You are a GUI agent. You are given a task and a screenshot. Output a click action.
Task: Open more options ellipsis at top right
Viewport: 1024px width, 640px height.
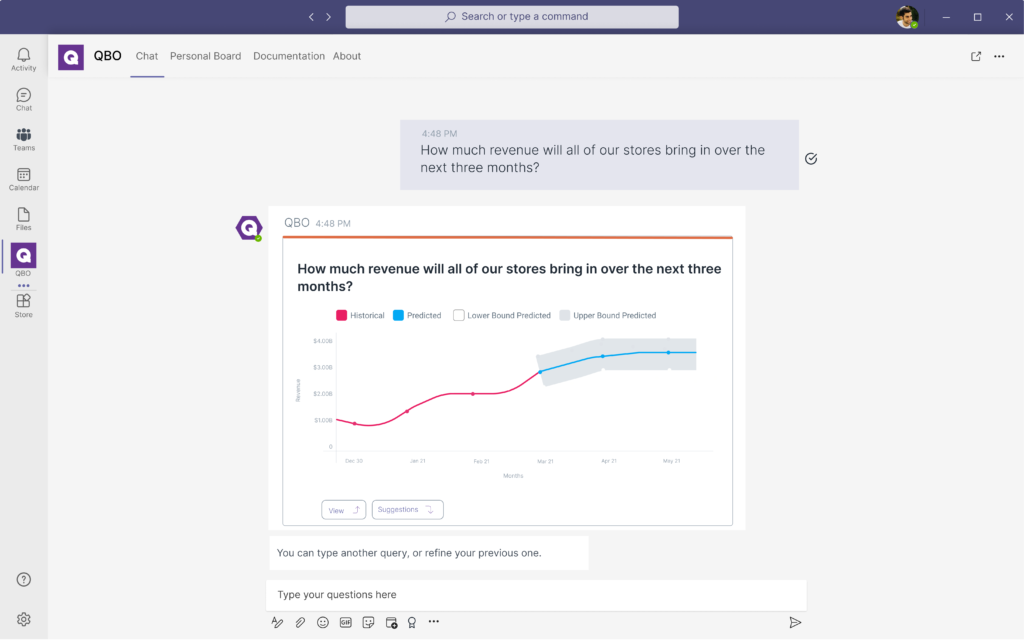coord(999,57)
